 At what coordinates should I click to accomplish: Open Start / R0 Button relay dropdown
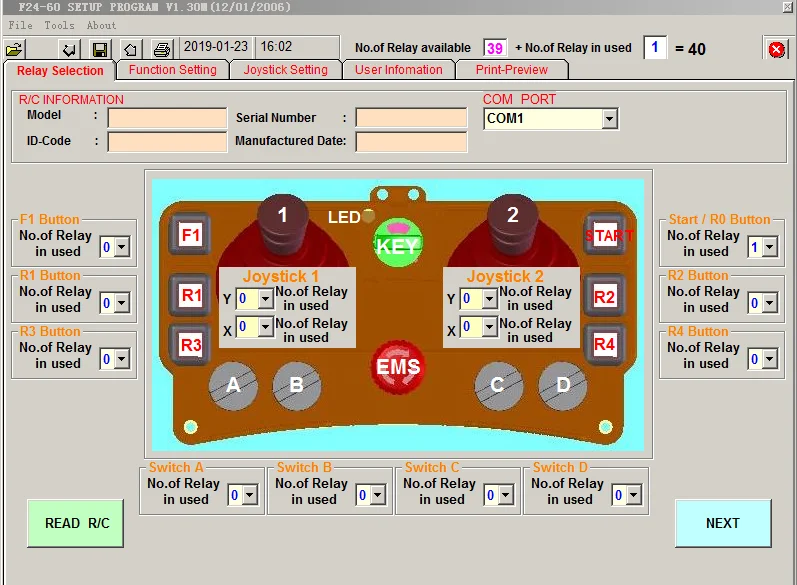(770, 247)
